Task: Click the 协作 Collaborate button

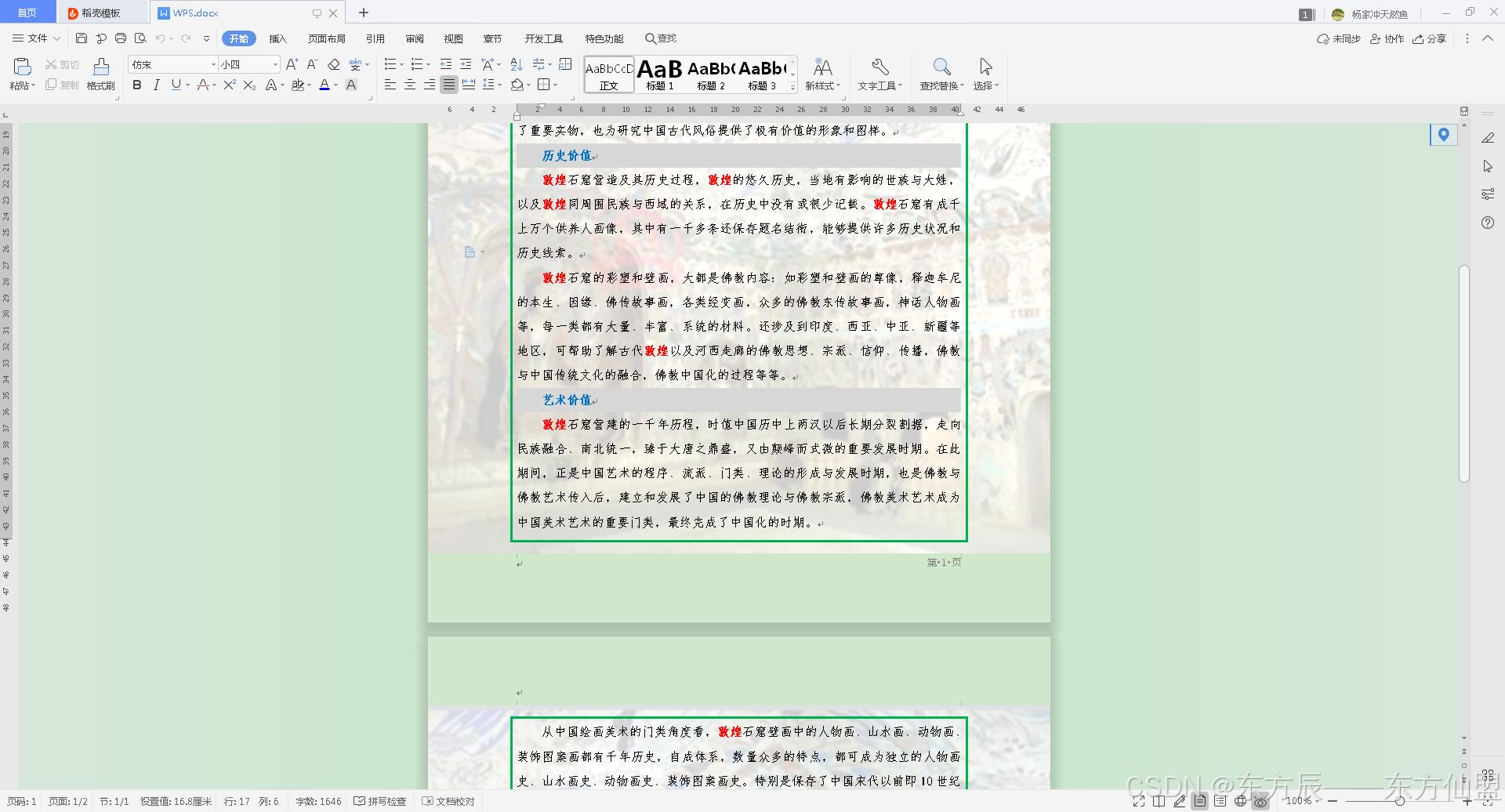Action: pyautogui.click(x=1387, y=38)
